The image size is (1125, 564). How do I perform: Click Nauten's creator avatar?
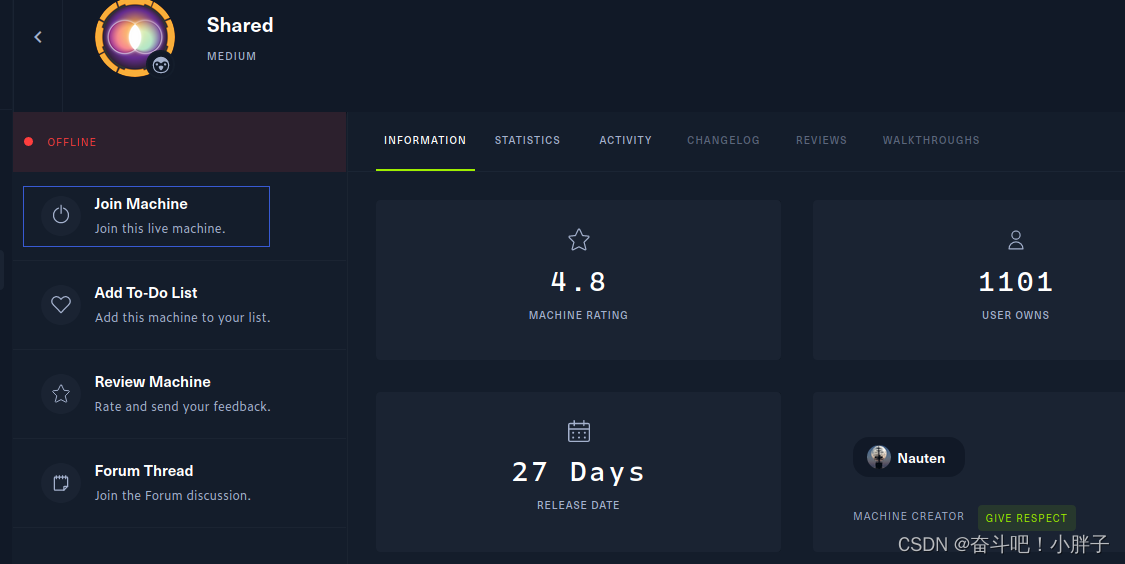pyautogui.click(x=878, y=457)
